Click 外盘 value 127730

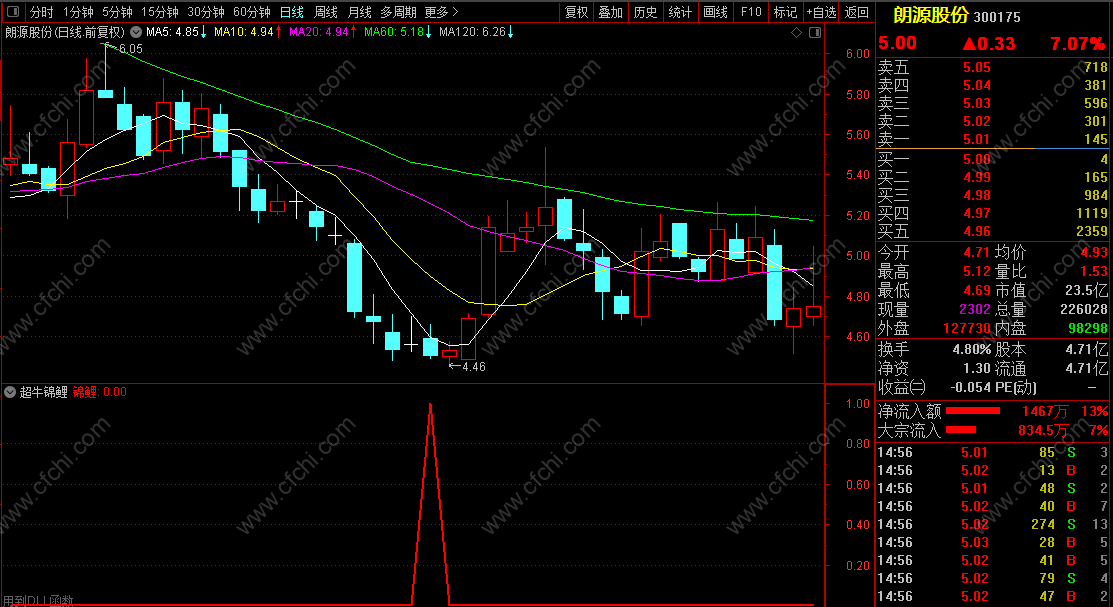967,328
